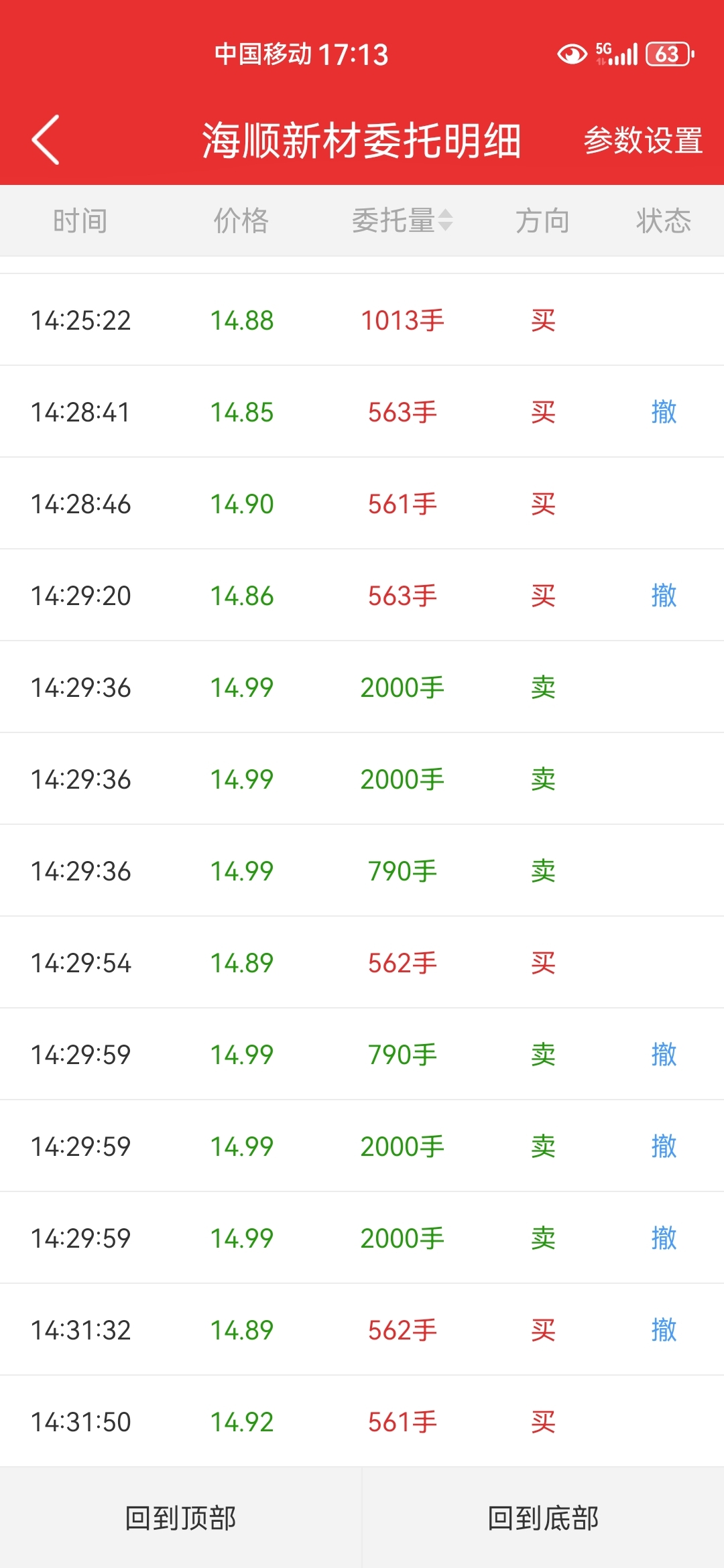
Task: Tap 回到顶部 button
Action: click(181, 1518)
